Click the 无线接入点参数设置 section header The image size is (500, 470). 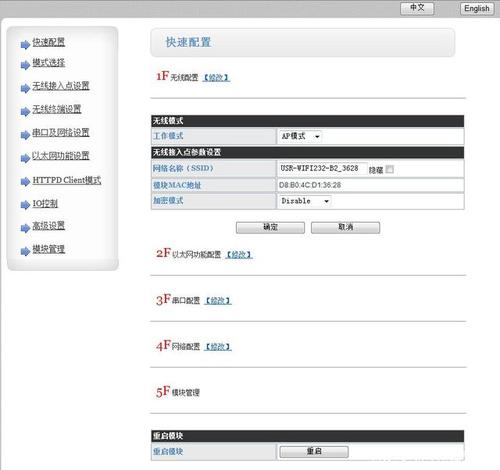click(307, 152)
